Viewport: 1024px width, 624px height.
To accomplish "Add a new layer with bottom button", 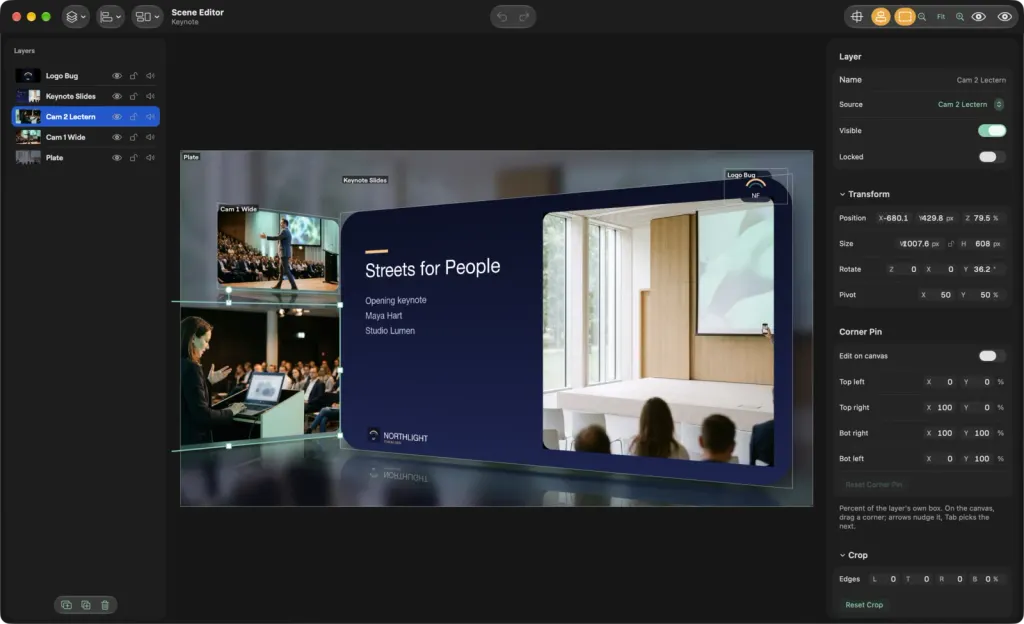I will 67,605.
